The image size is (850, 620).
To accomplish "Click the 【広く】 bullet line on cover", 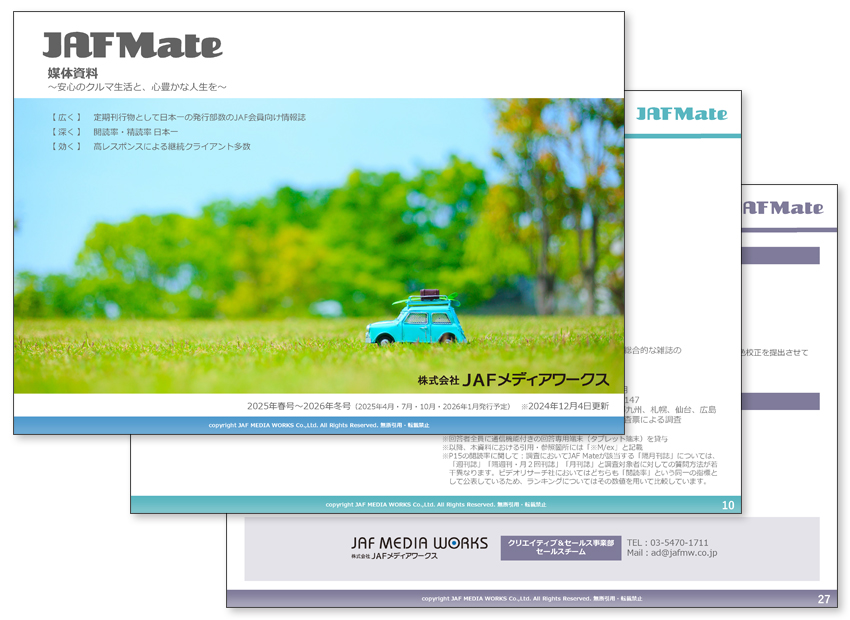I will [x=178, y=117].
